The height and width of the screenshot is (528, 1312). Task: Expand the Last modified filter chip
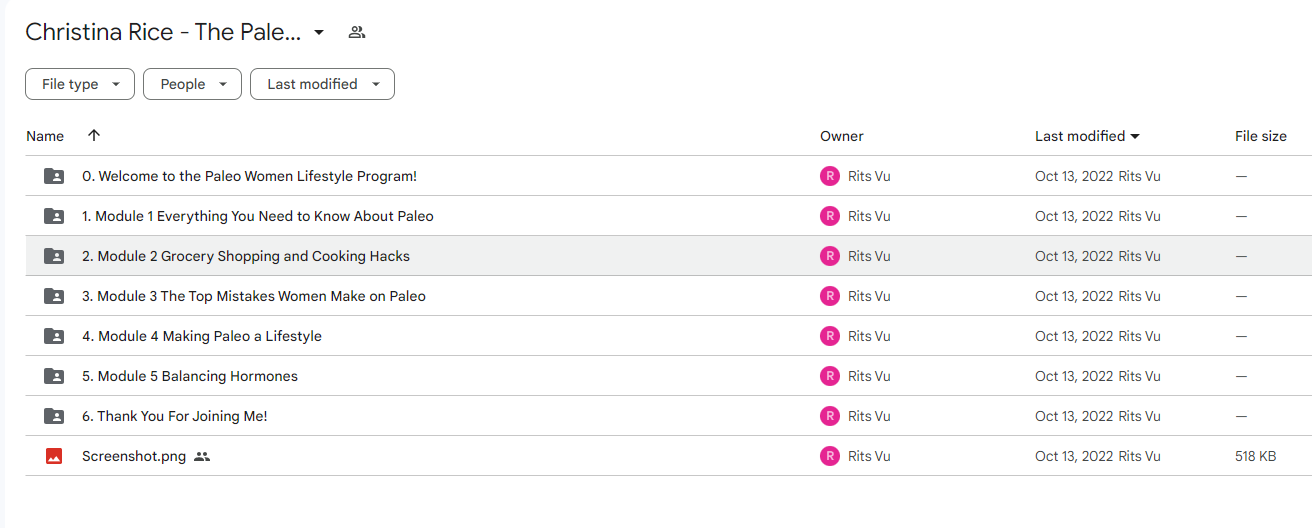tap(322, 84)
